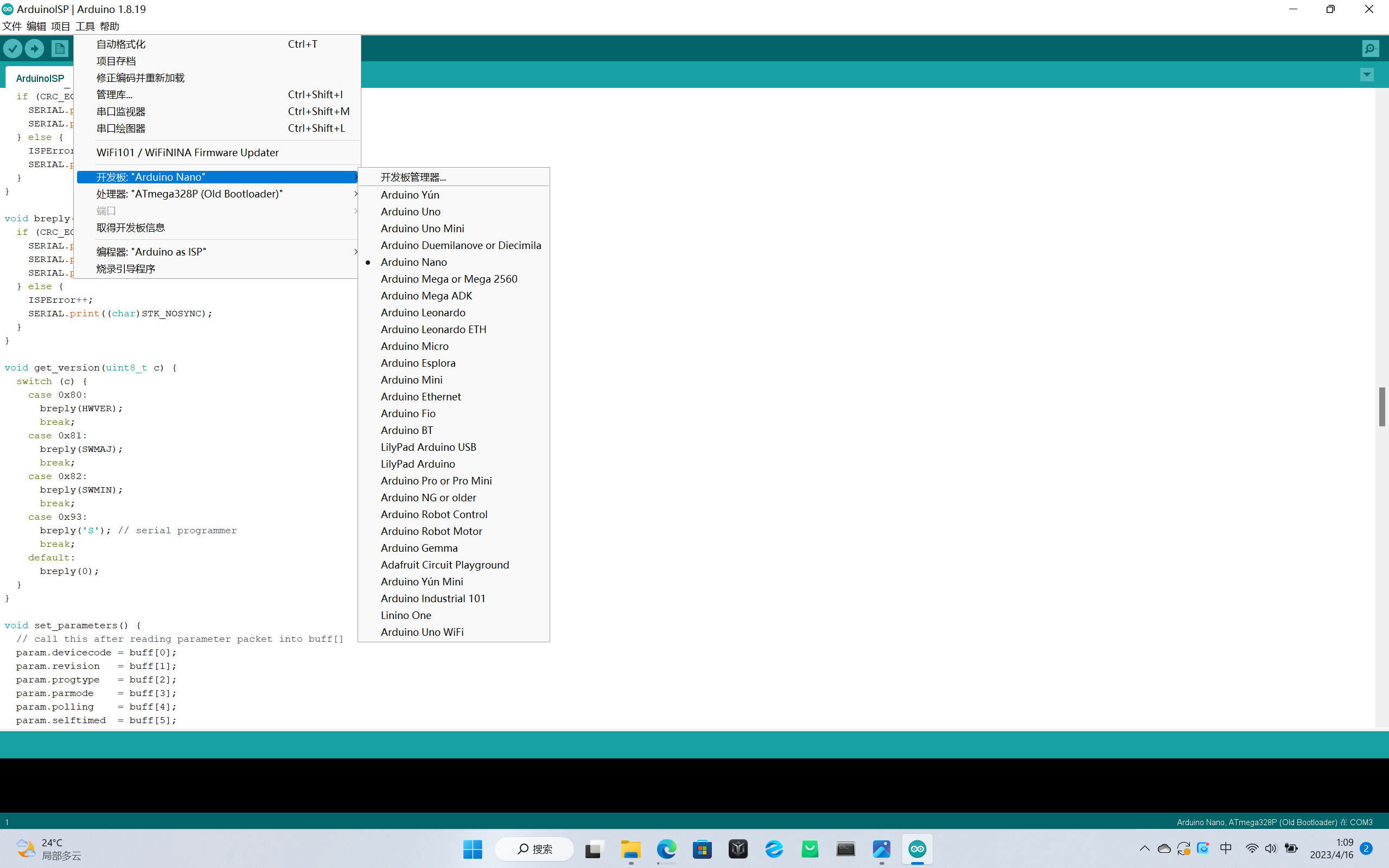The height and width of the screenshot is (868, 1389).
Task: Open the 文件 menu
Action: click(12, 26)
